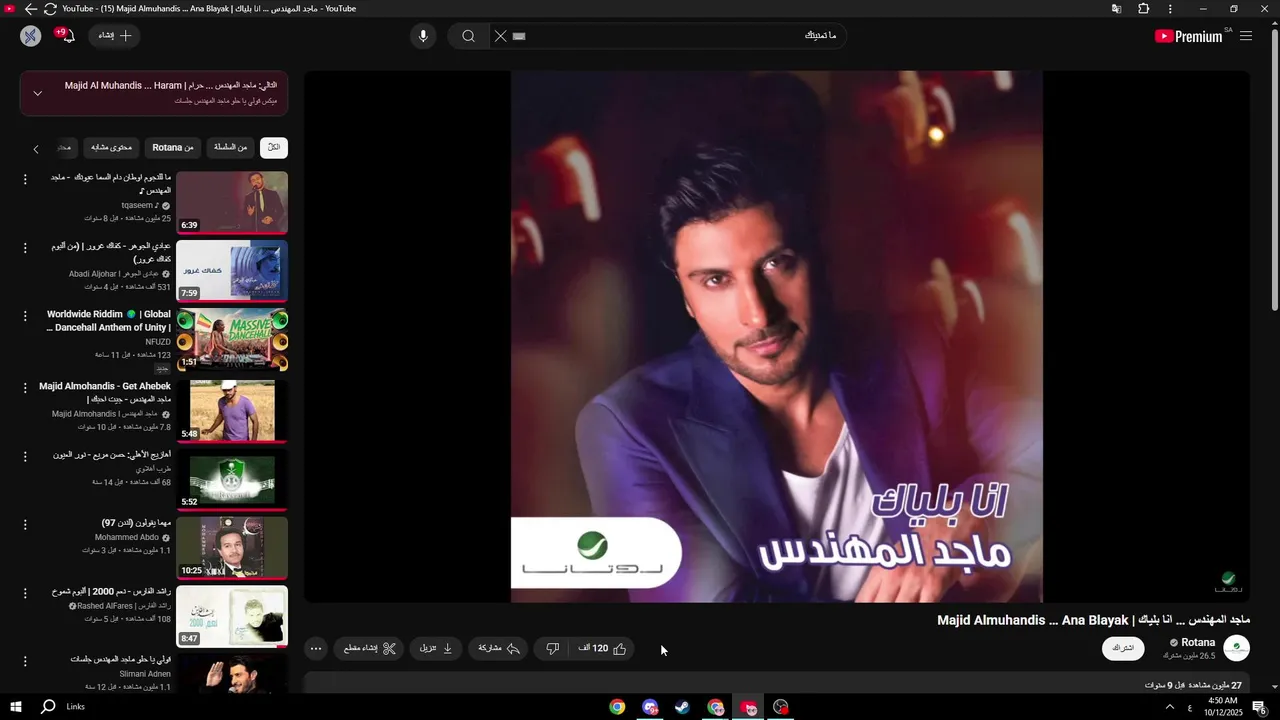
Task: Open more actions ellipsis under the video
Action: click(316, 648)
